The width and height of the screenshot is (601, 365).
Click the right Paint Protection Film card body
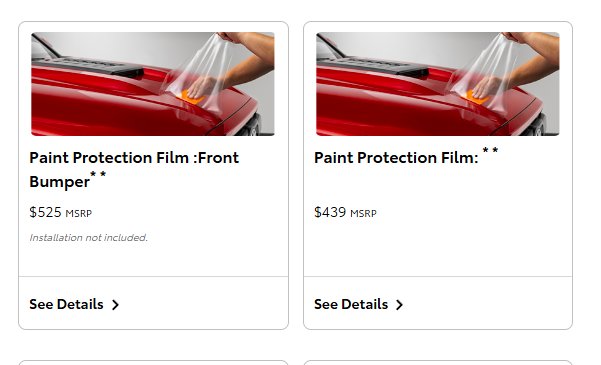point(438,175)
